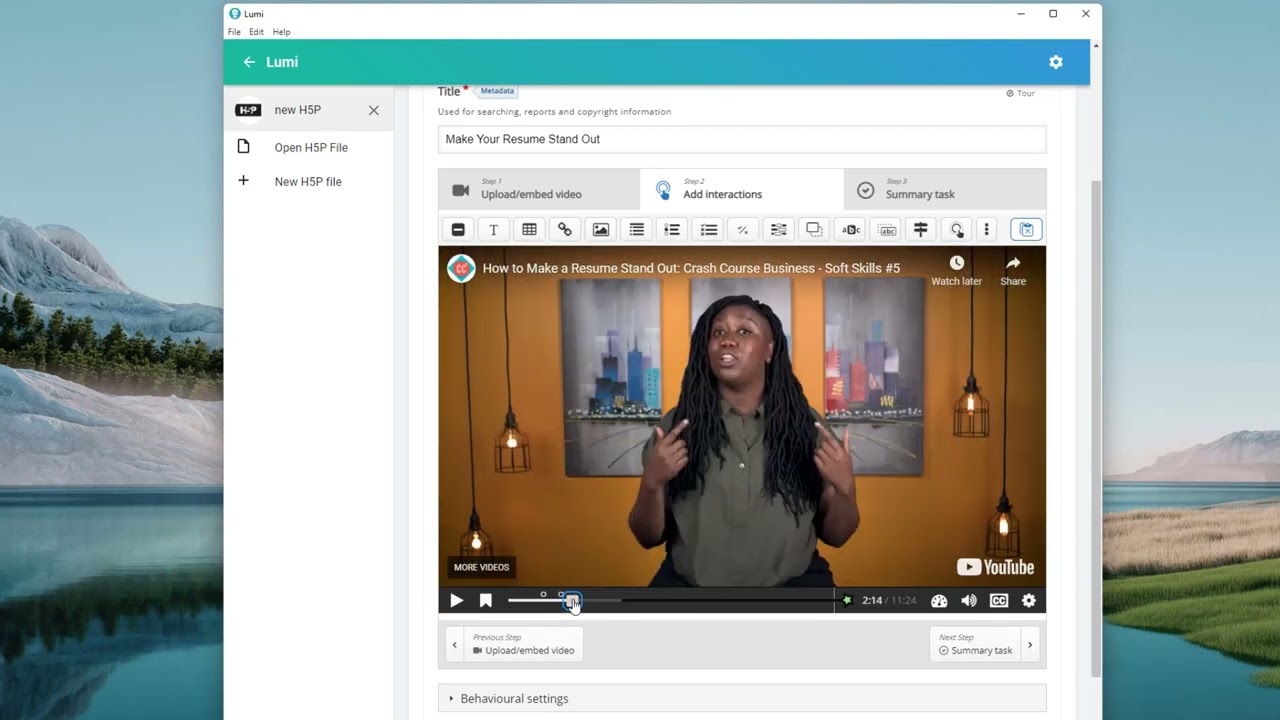Click the first interaction dot on timeline
1280x720 pixels.
click(x=544, y=594)
